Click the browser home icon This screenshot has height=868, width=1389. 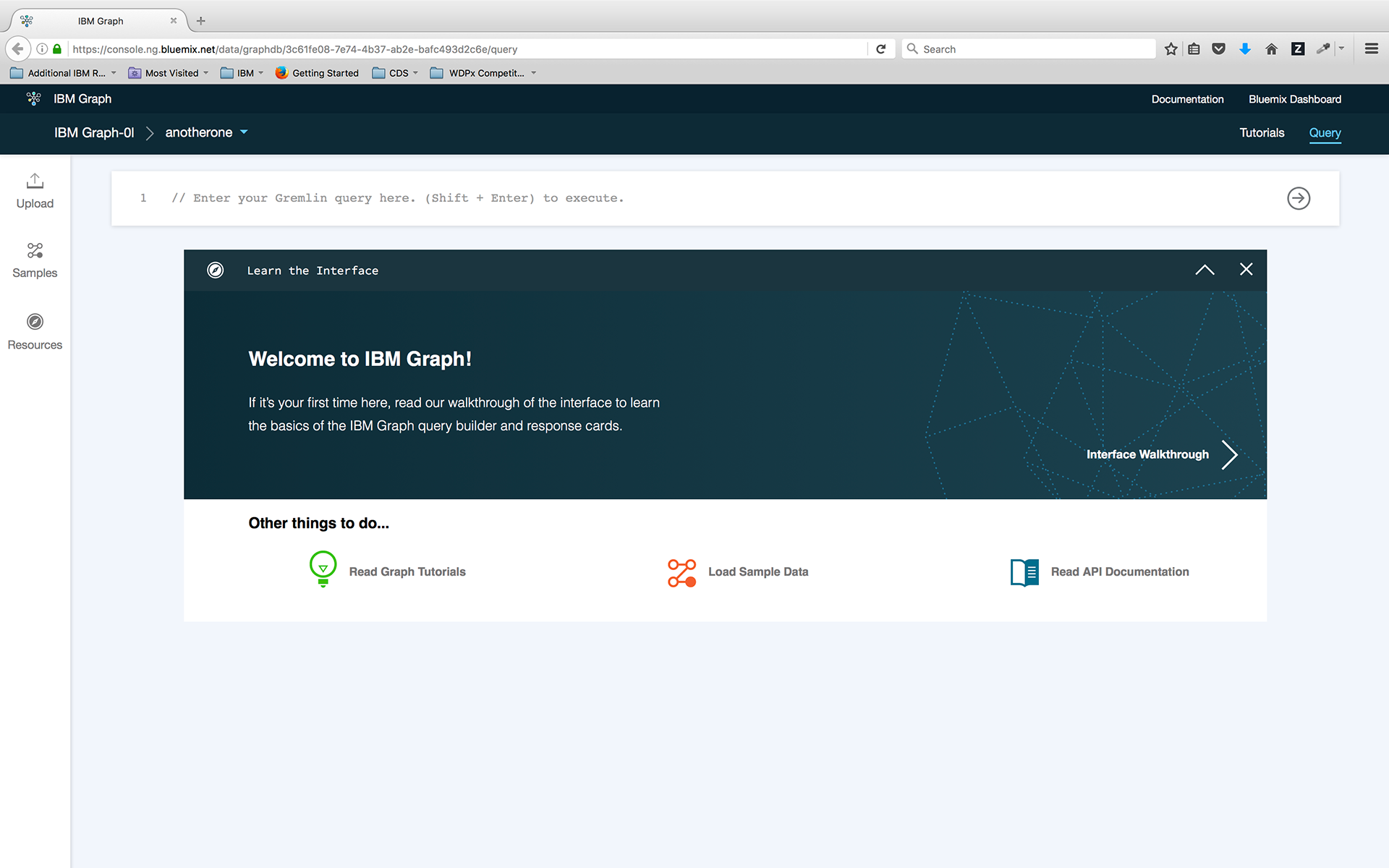[1271, 49]
